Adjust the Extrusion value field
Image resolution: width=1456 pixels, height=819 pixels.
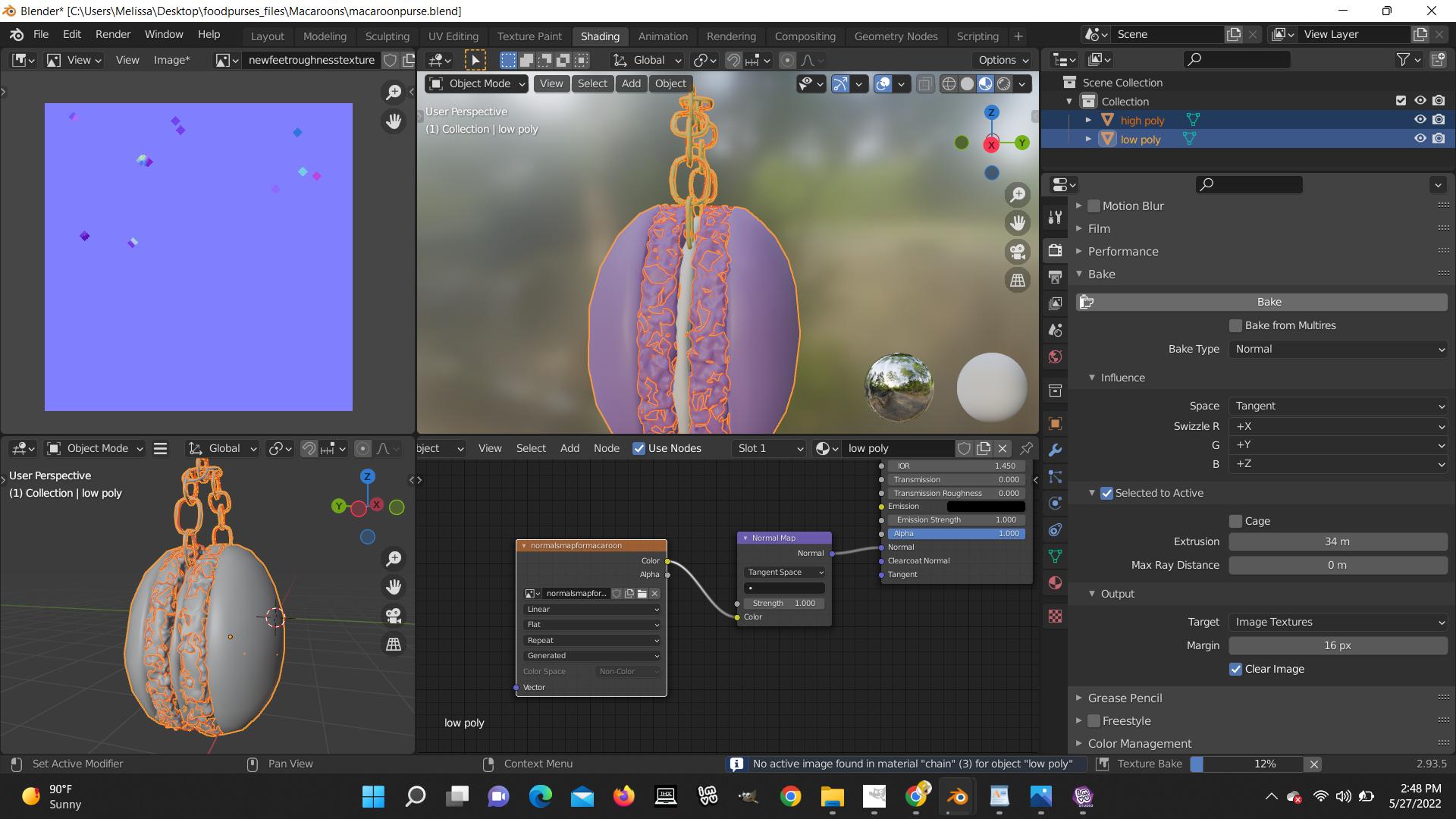pos(1338,541)
